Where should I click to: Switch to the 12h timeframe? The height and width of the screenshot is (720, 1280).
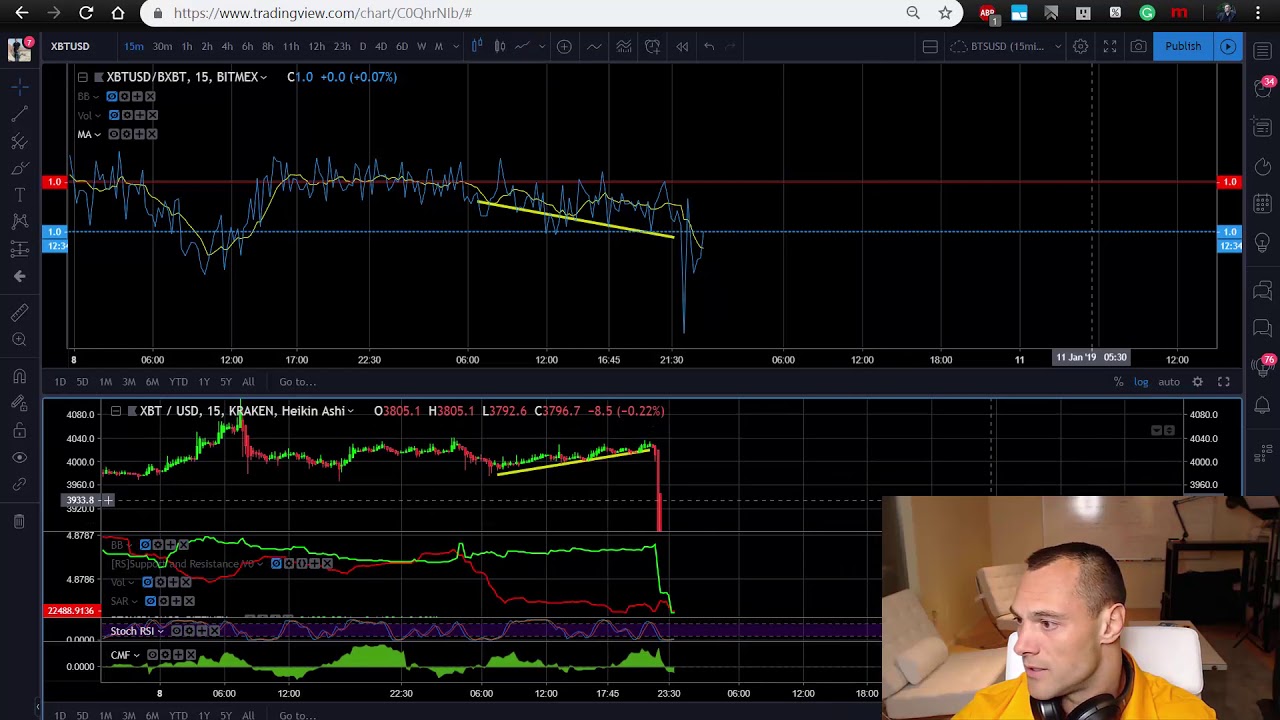(x=316, y=46)
